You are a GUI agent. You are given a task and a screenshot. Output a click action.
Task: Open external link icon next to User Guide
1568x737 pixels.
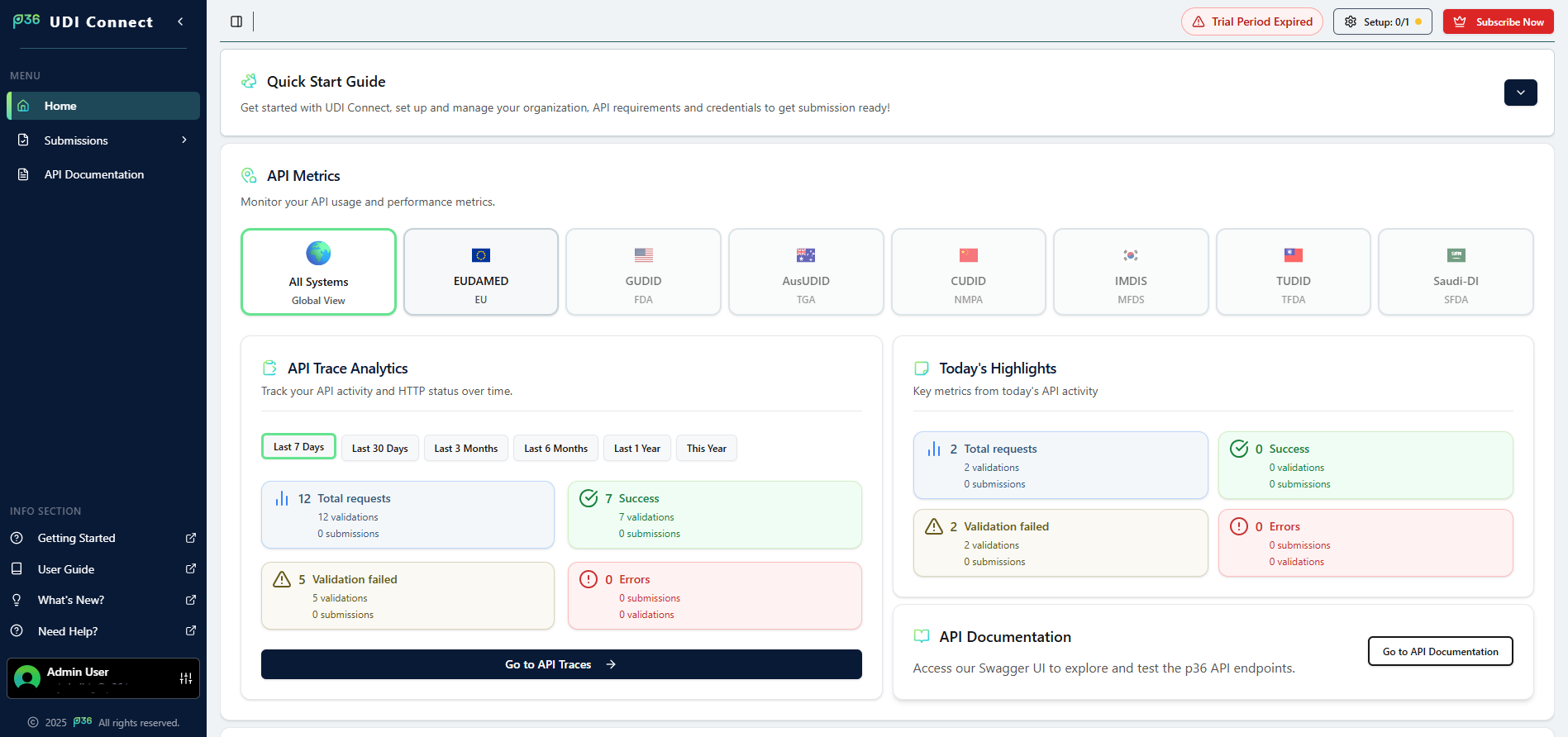click(x=191, y=569)
